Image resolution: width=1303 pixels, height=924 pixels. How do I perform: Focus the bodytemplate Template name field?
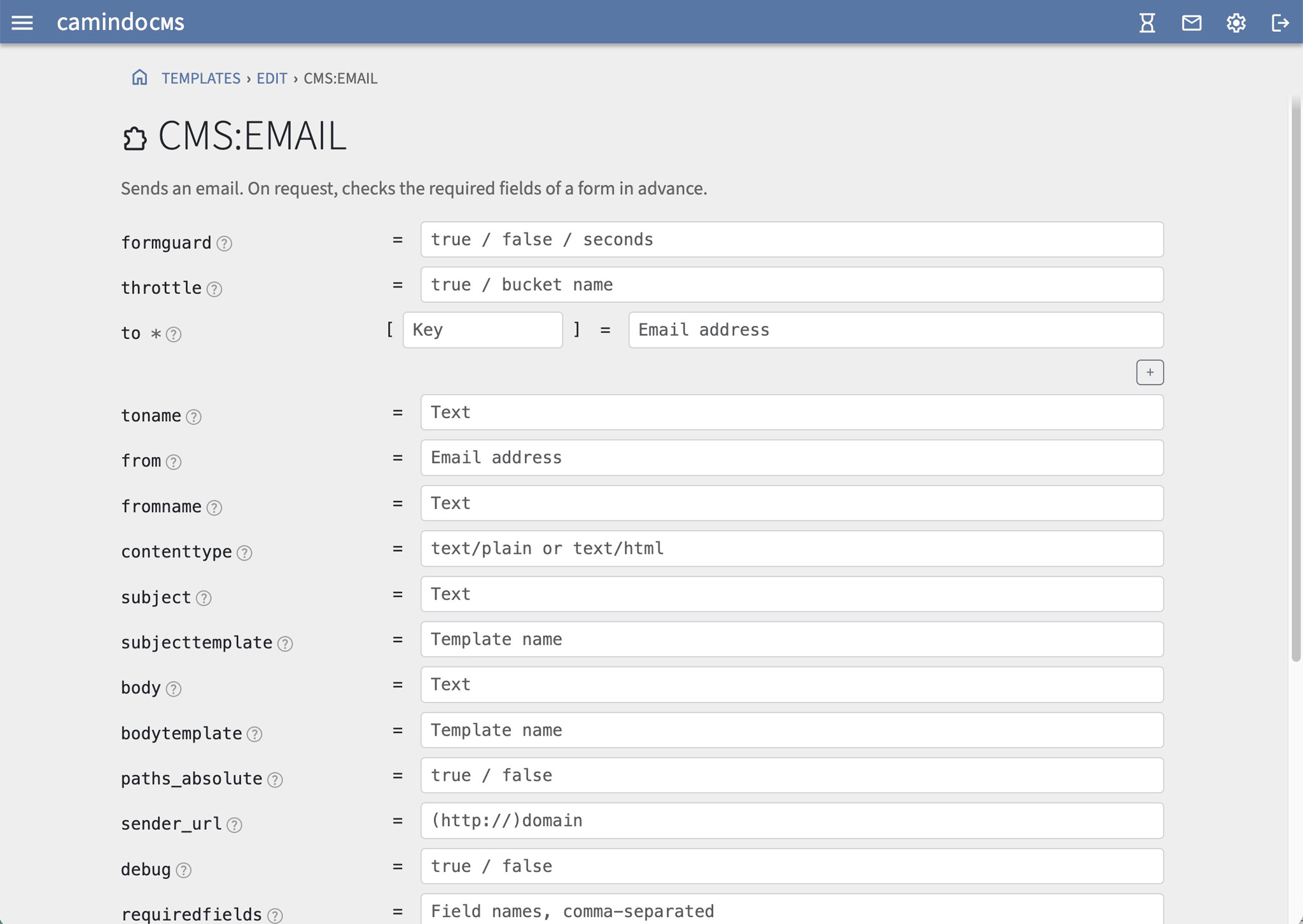pos(792,730)
